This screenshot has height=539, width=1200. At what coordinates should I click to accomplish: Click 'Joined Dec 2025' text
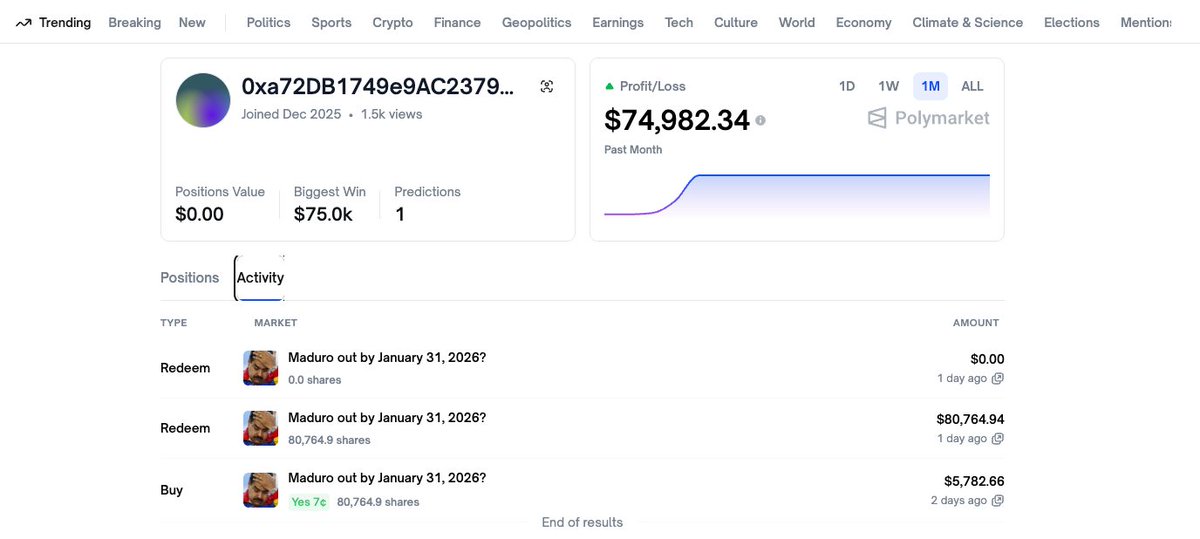pyautogui.click(x=291, y=114)
